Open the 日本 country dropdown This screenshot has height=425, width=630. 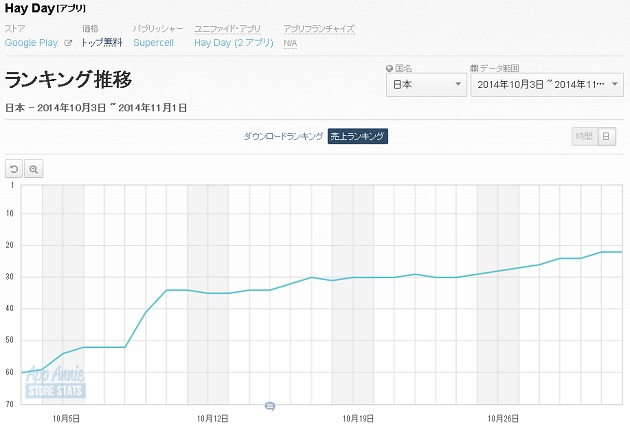426,84
